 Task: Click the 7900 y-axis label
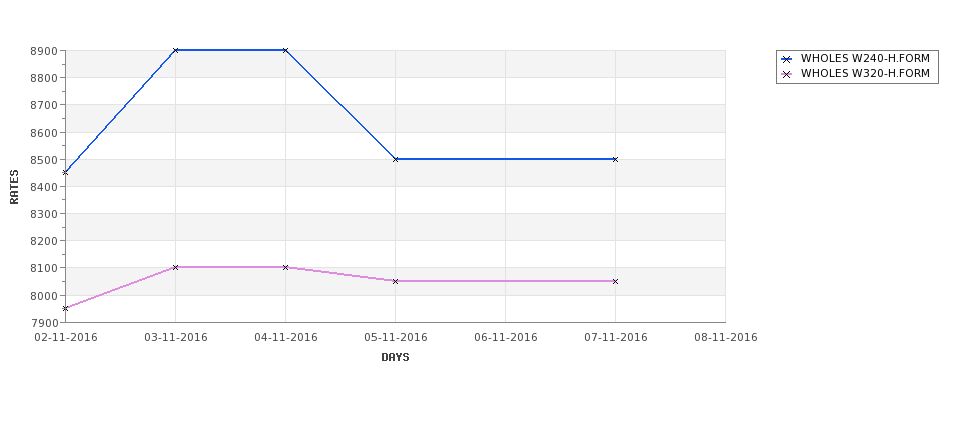(x=44, y=323)
